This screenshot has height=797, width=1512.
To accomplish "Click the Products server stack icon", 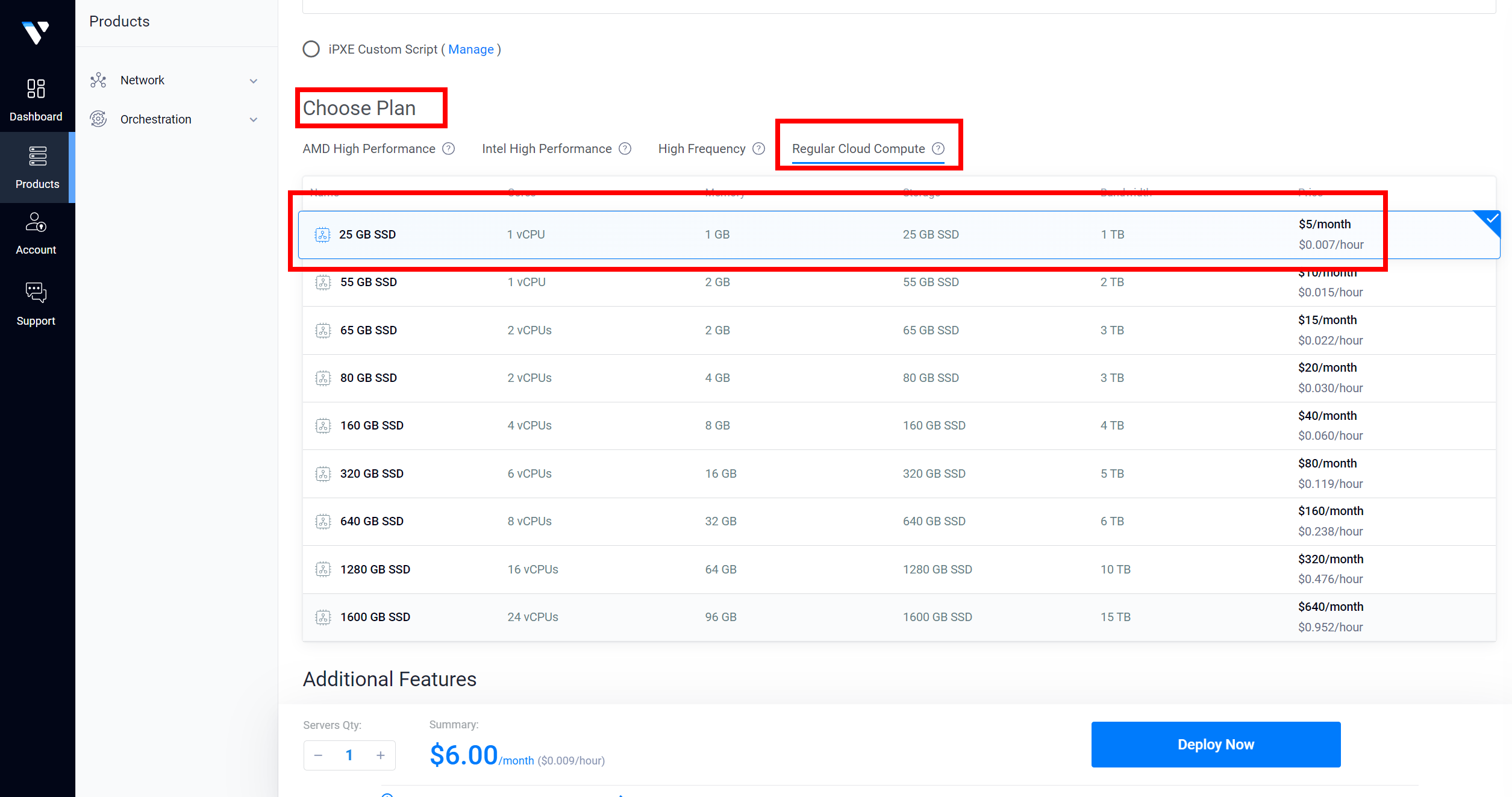I will (x=37, y=156).
